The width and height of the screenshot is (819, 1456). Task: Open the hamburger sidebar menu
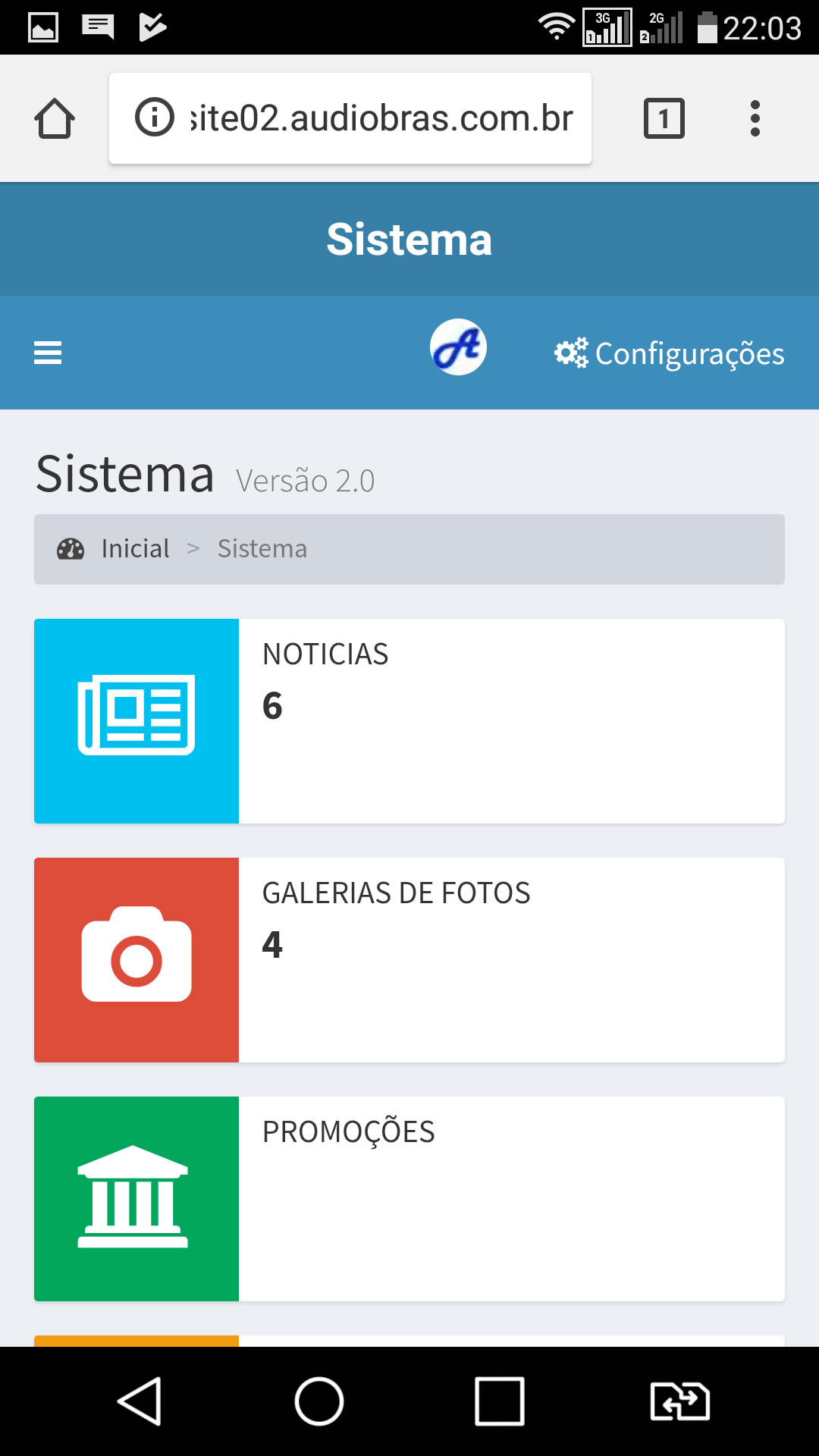coord(48,353)
